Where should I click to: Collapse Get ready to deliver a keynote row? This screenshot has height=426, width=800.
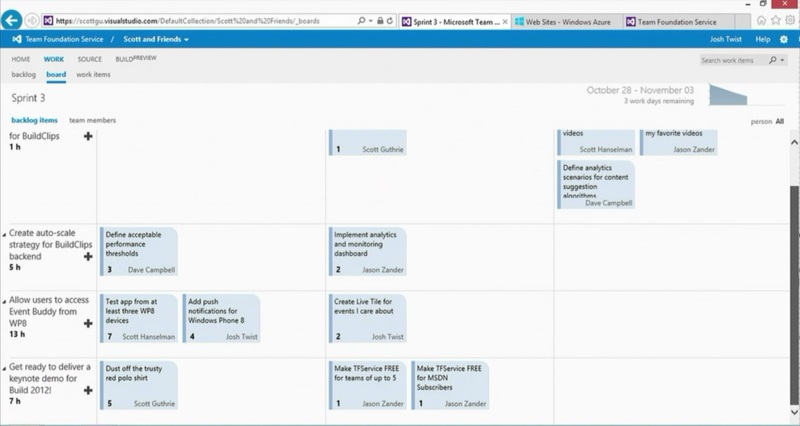[x=5, y=368]
